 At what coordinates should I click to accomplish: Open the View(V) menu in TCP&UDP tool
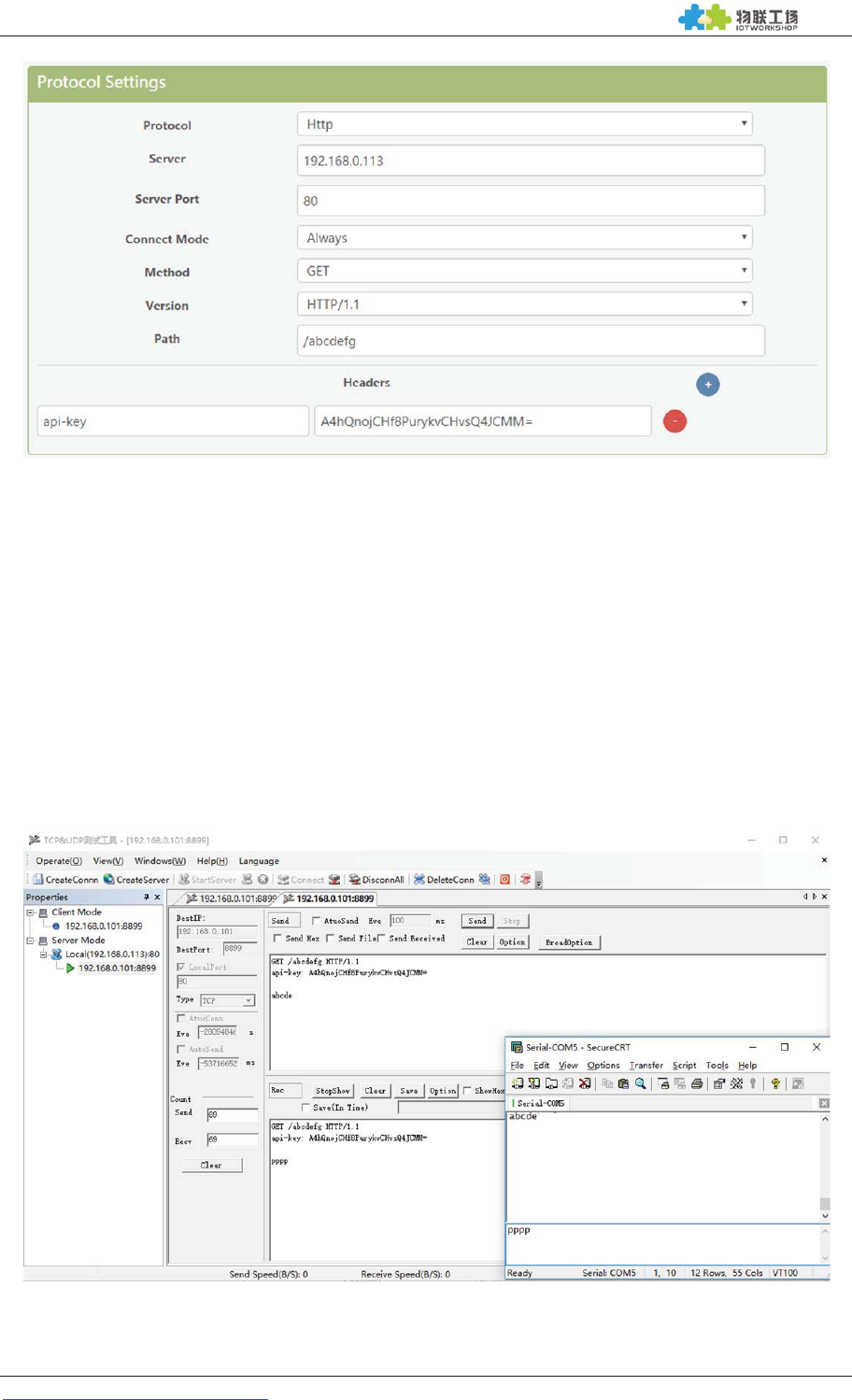pos(108,861)
